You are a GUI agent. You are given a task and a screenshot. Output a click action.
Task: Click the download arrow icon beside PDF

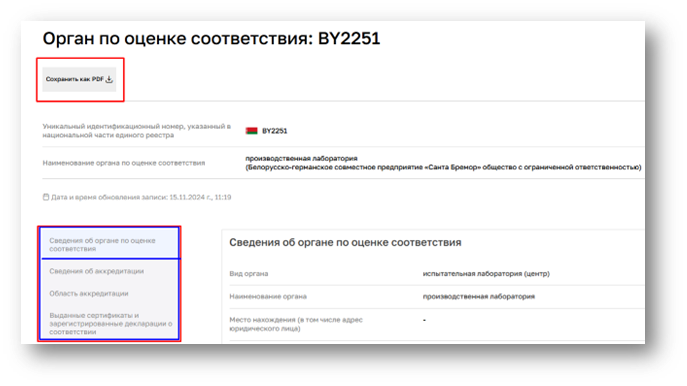click(110, 79)
